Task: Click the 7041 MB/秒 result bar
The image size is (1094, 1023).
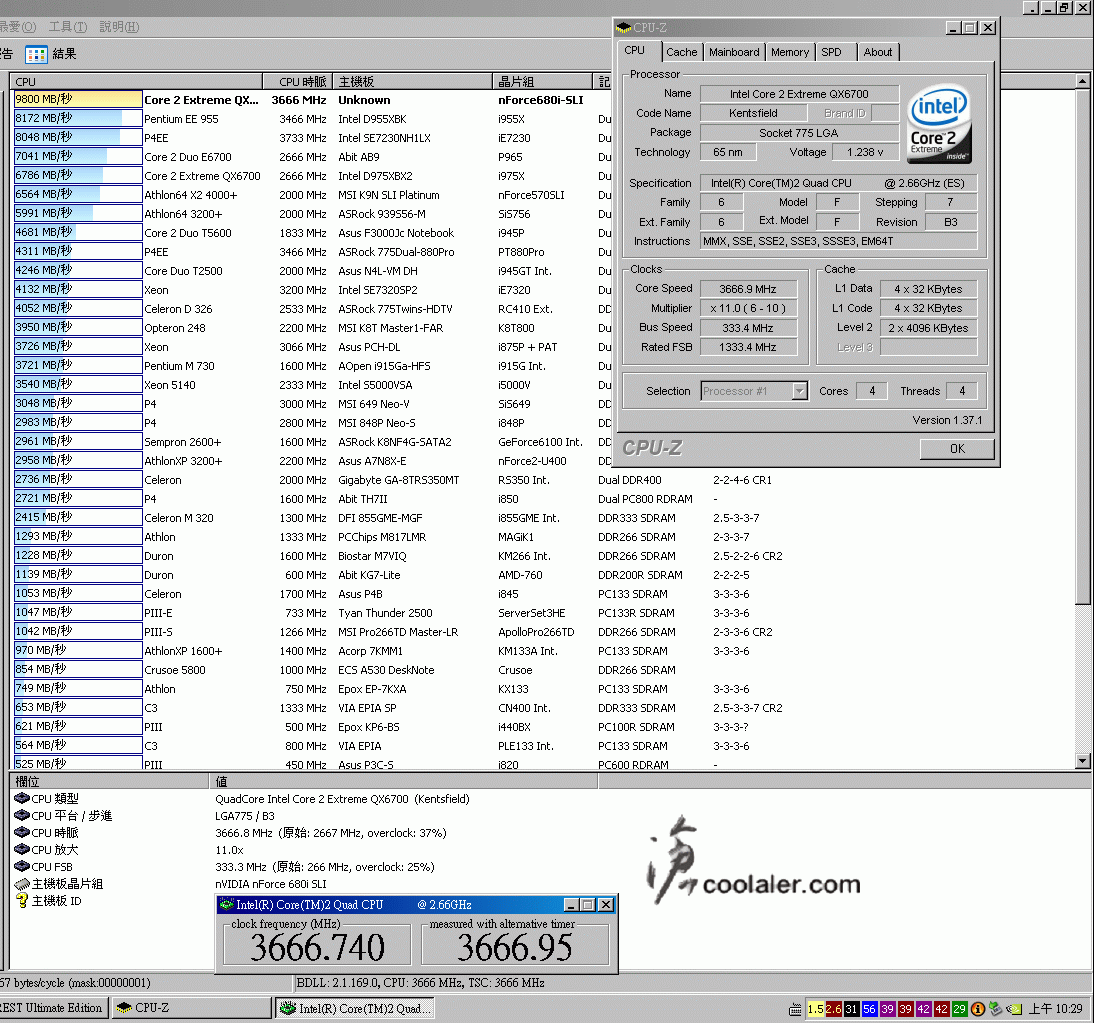Action: point(78,156)
